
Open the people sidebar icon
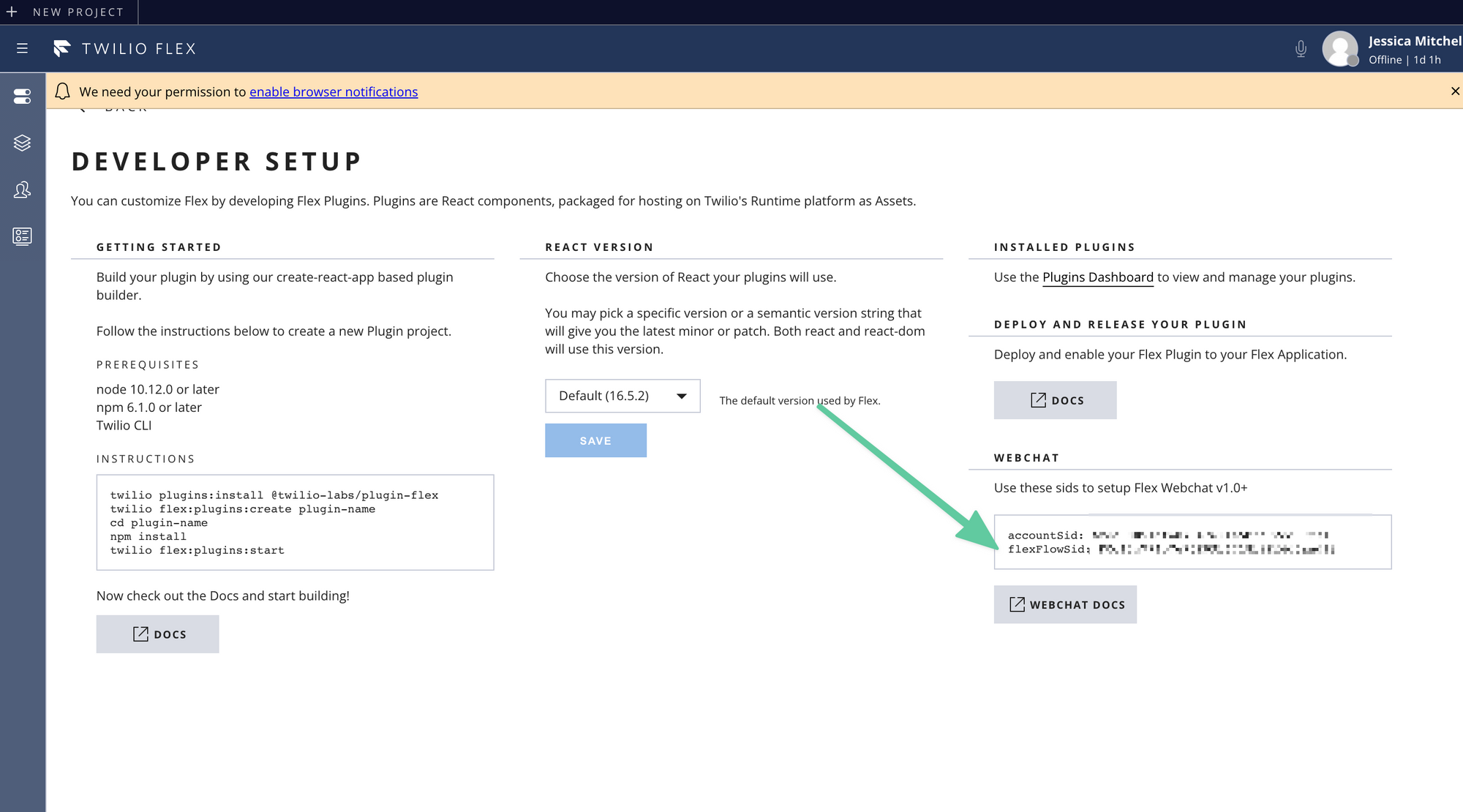(22, 189)
